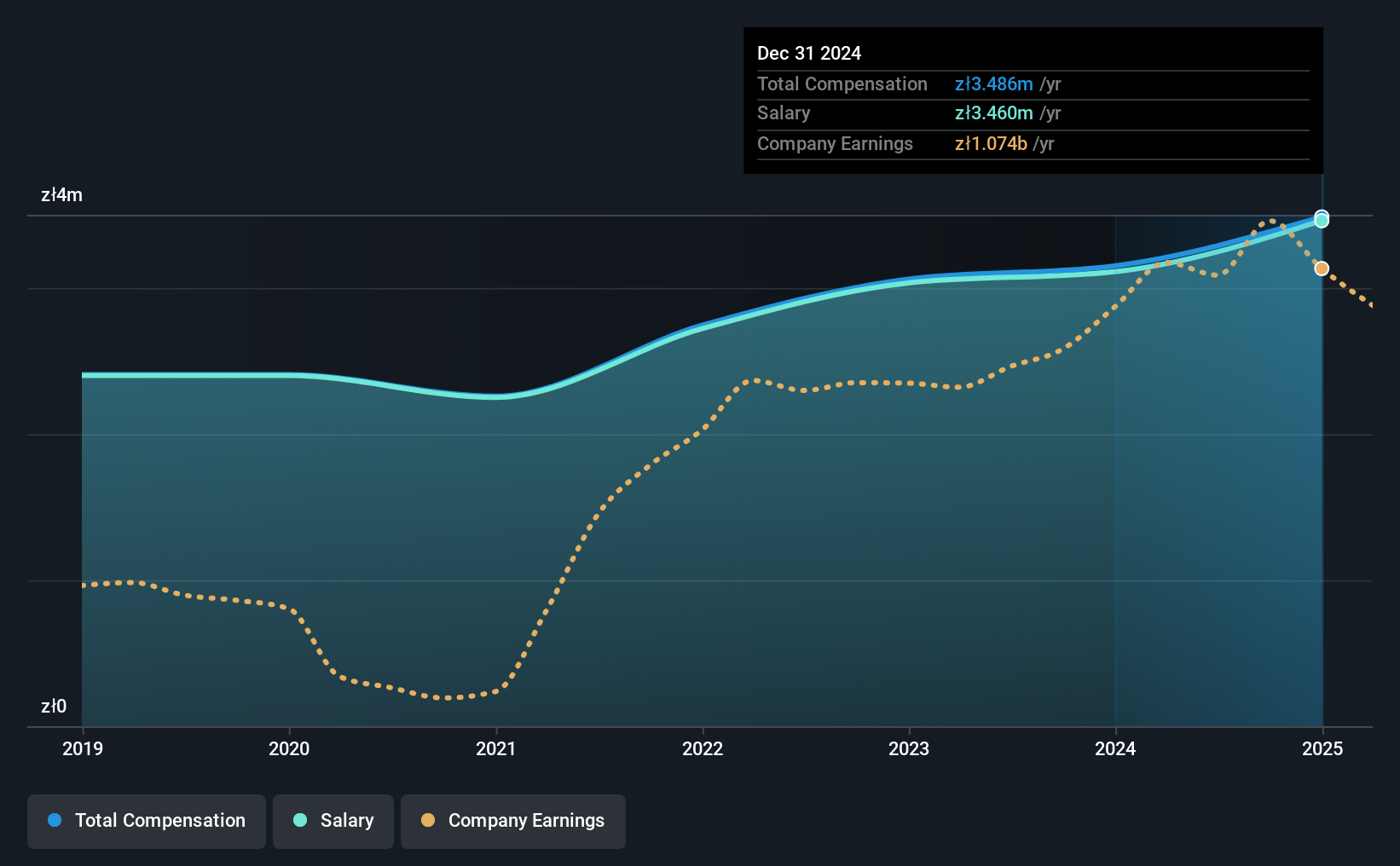This screenshot has width=1400, height=866.
Task: Select the 2022 x-axis label
Action: 703,748
